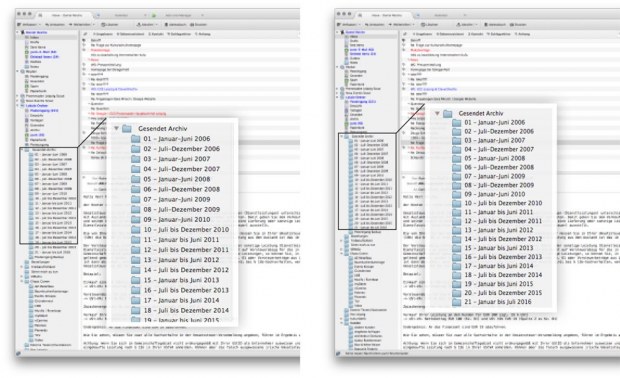Open '11 - Januar bis Juni 2011' in right callout

tap(499, 212)
